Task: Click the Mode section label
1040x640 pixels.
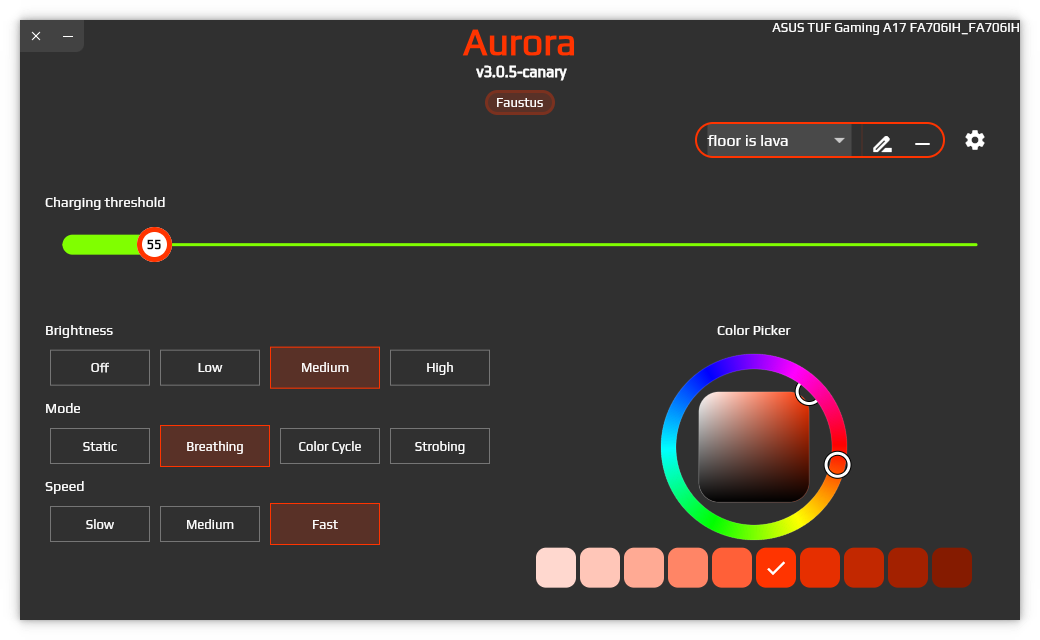Action: 62,409
